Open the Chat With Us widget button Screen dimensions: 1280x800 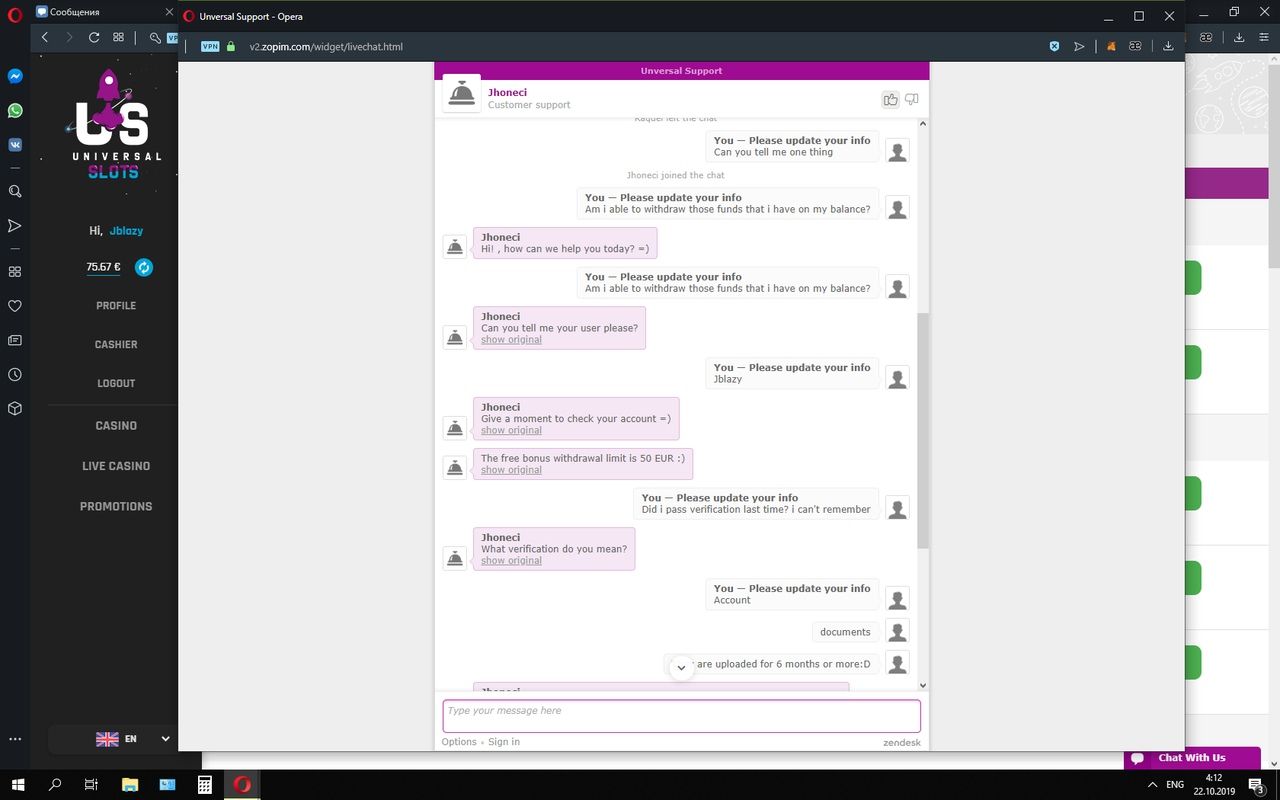1191,758
